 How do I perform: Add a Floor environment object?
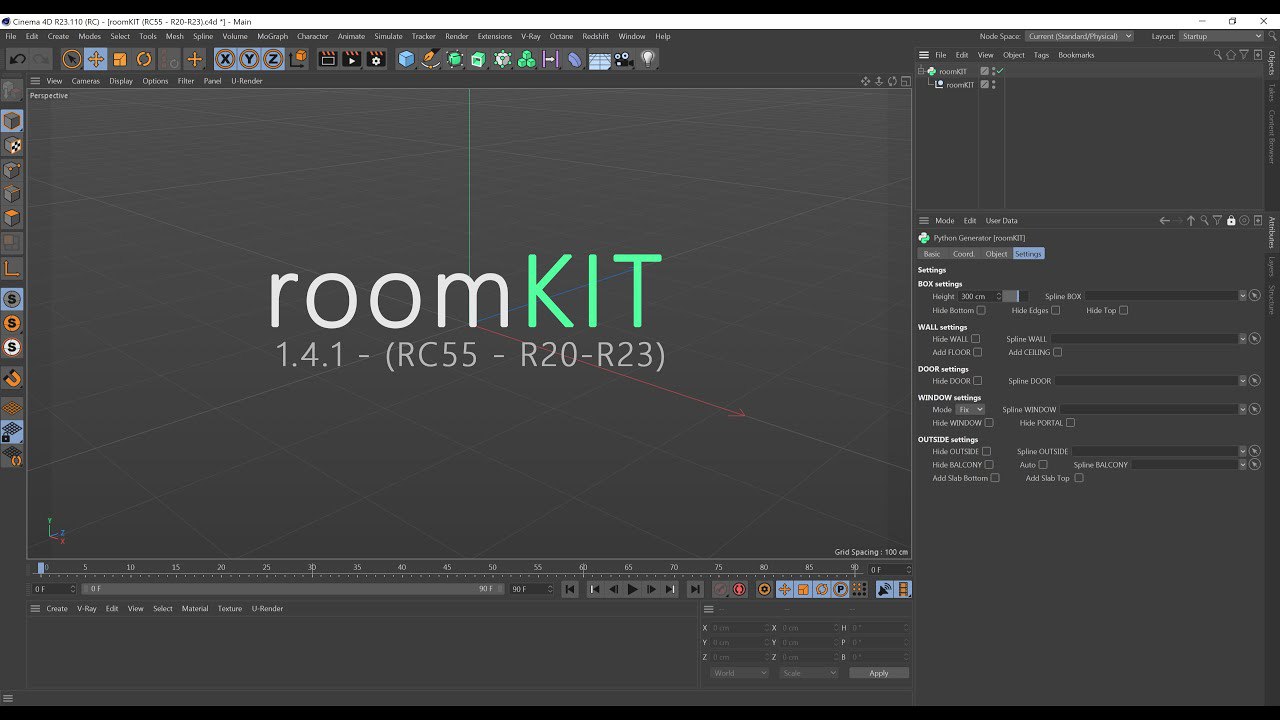pyautogui.click(x=599, y=59)
